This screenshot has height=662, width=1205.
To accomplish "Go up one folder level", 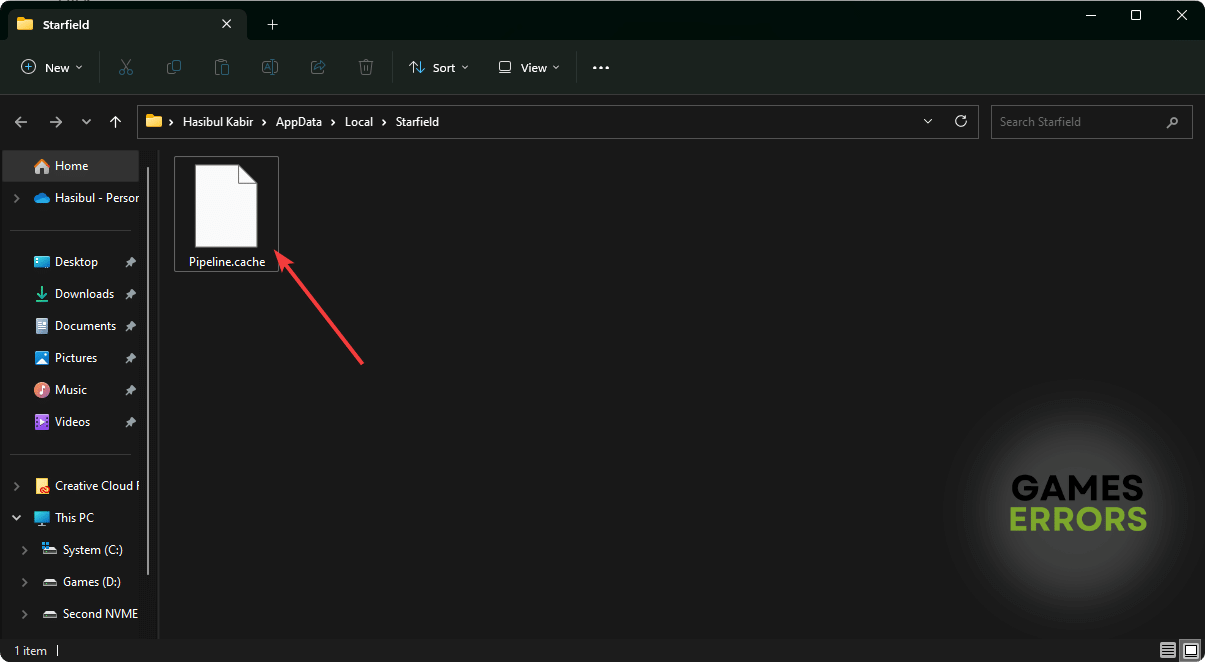I will click(116, 122).
